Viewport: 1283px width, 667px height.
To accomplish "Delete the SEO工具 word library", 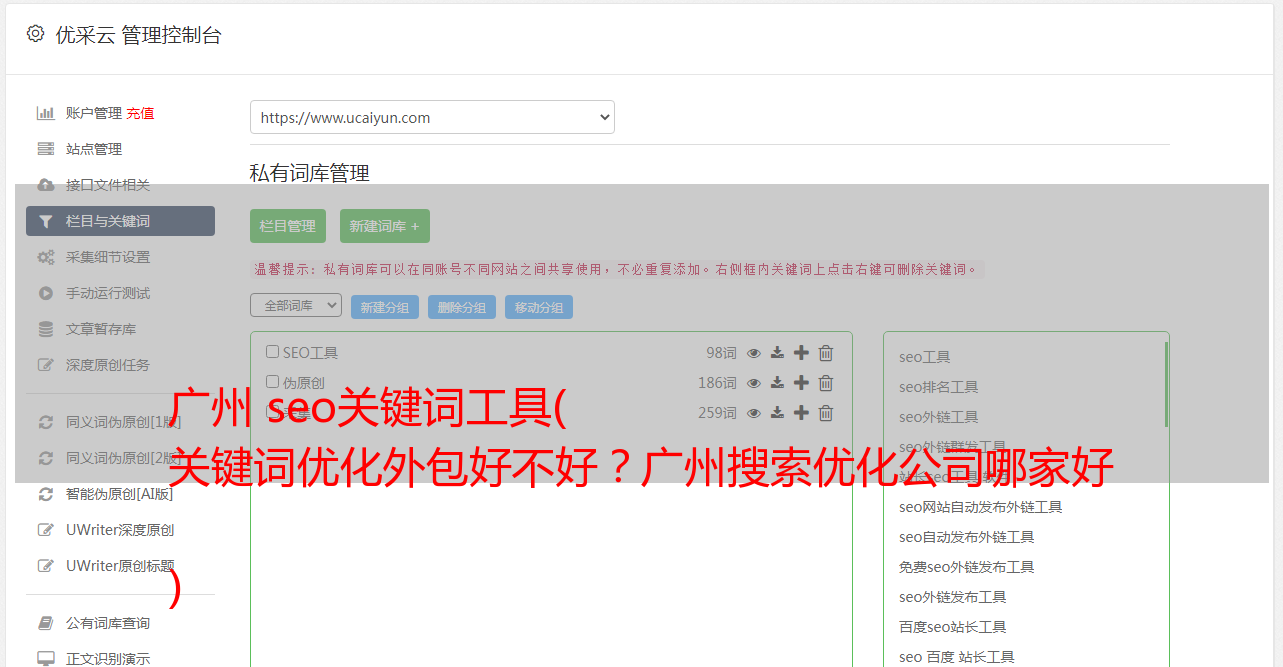I will click(826, 353).
